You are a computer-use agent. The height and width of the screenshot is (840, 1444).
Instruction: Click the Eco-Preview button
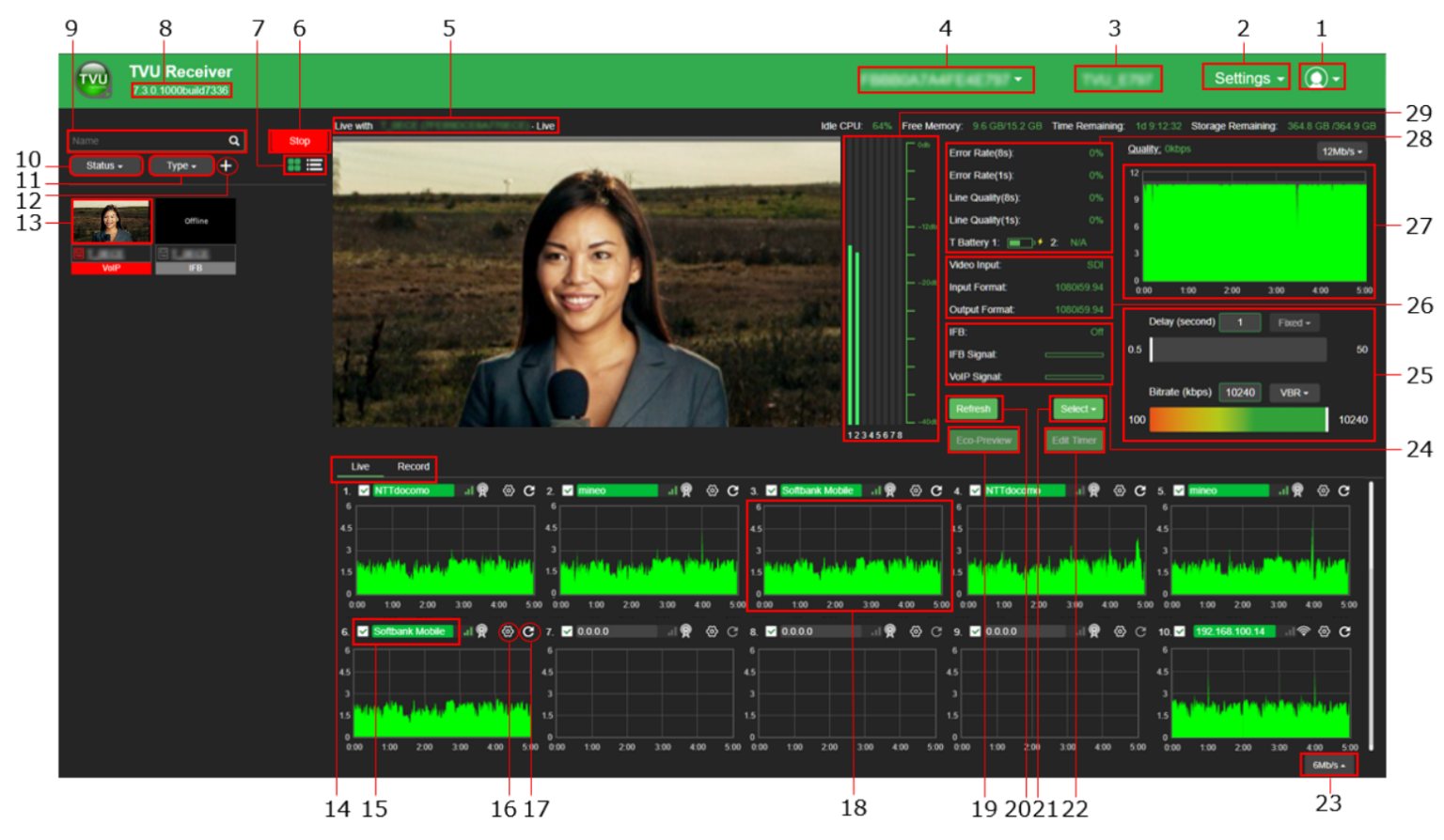pos(983,440)
